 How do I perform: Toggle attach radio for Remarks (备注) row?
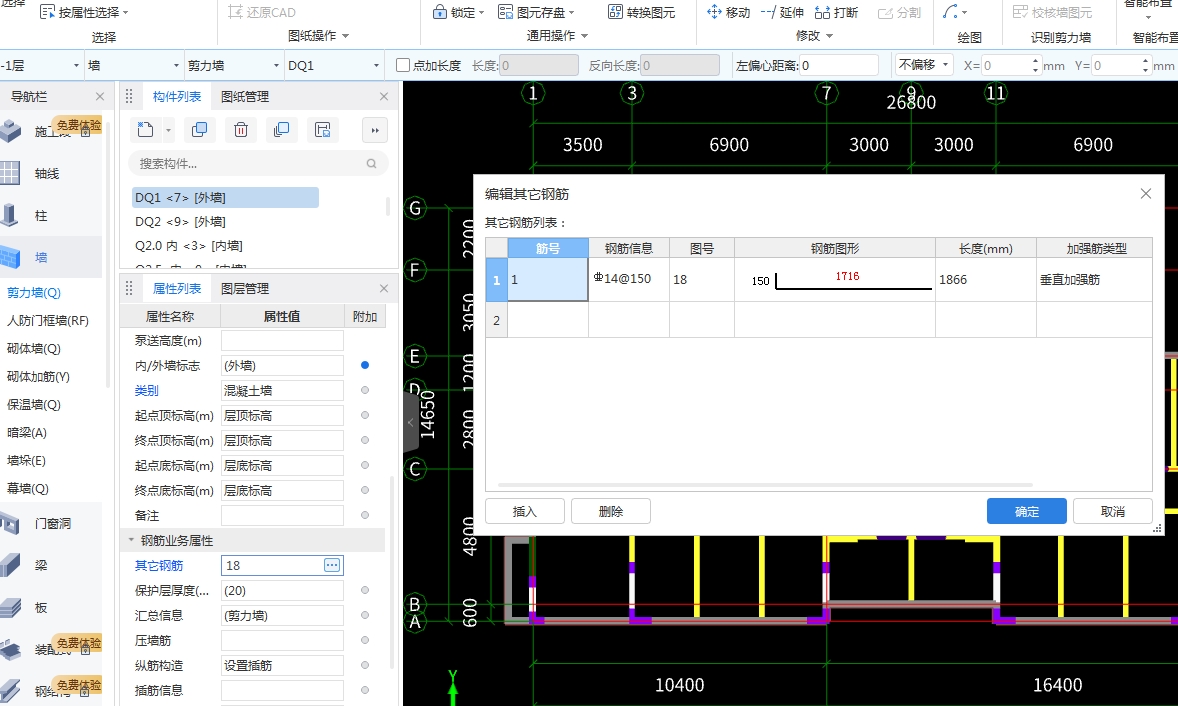[x=364, y=515]
